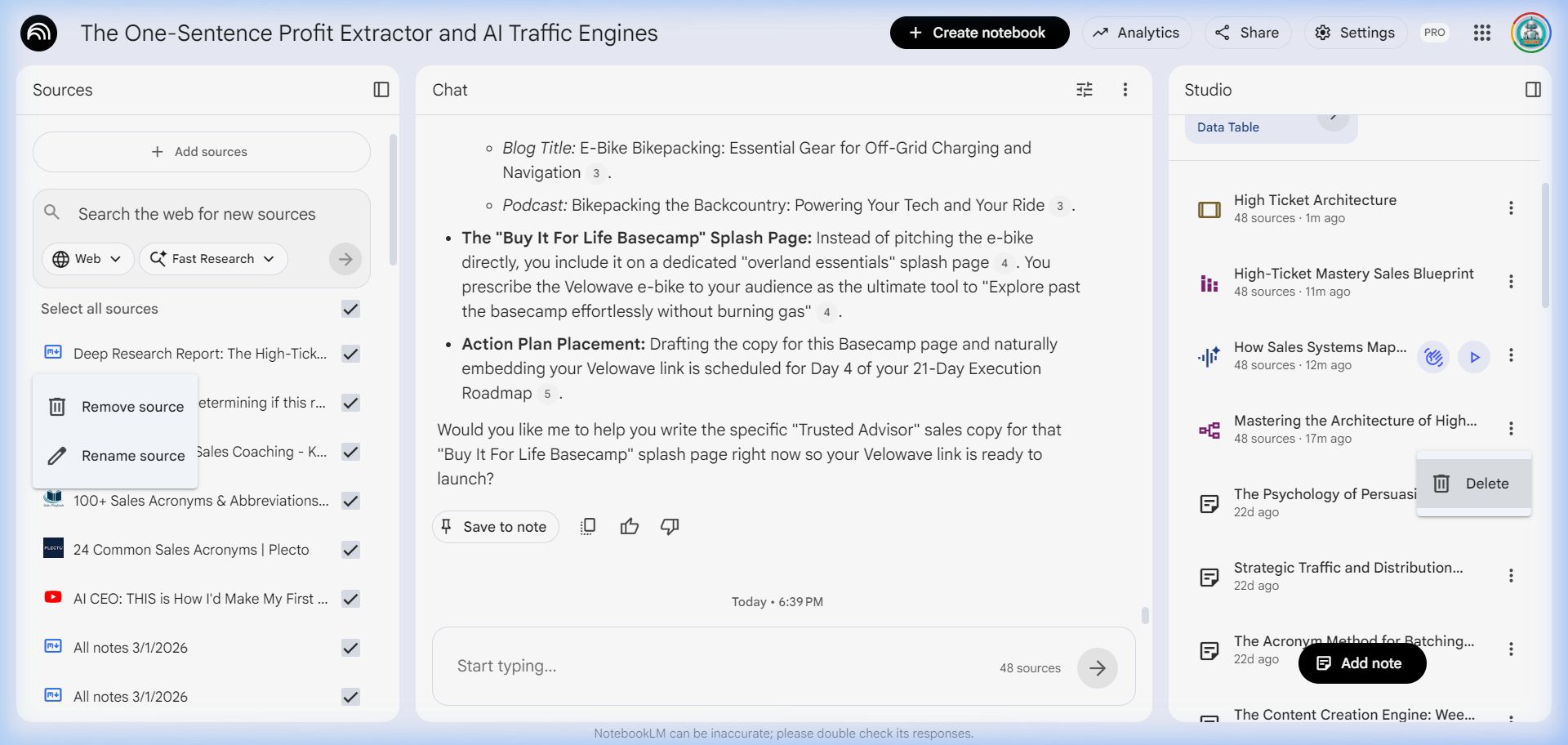Toggle the Select all sources checkbox

pyautogui.click(x=350, y=309)
